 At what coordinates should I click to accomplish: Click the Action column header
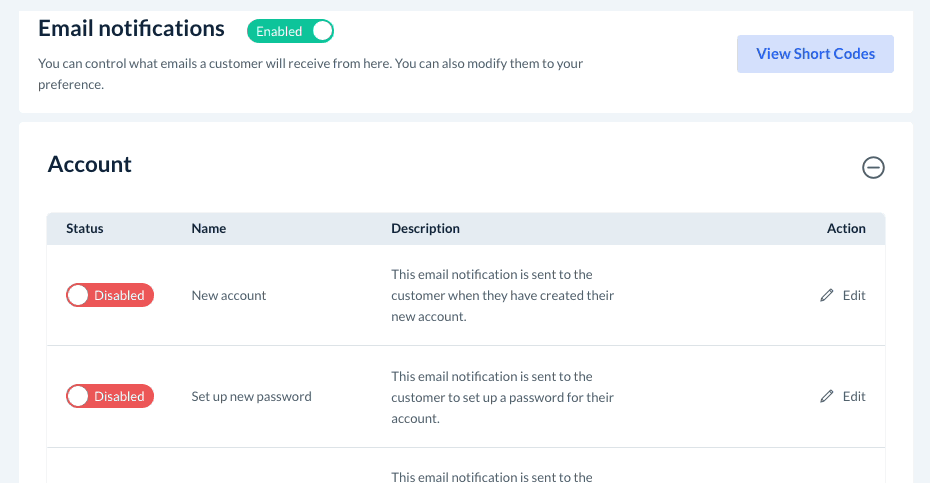coord(846,229)
